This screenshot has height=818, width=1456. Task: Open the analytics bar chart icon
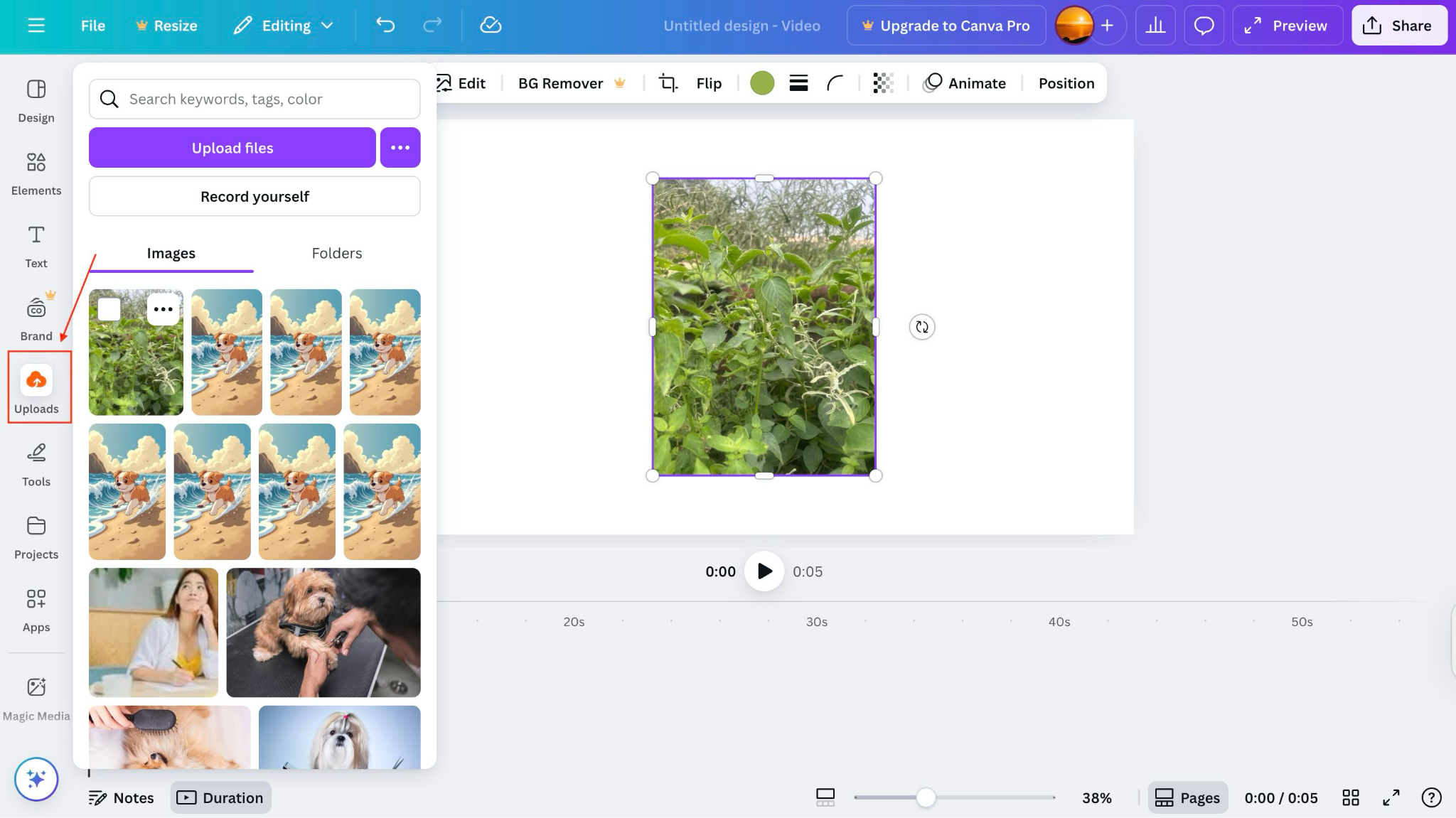[1155, 26]
